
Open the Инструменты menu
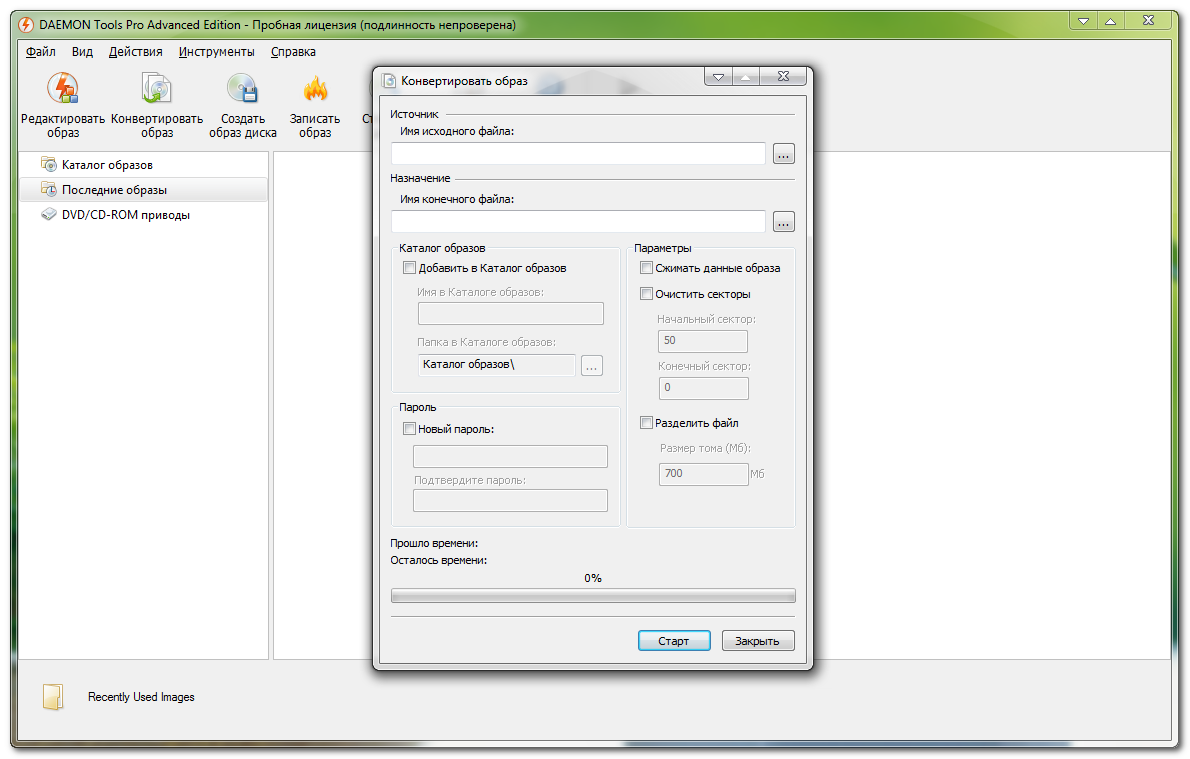(x=217, y=52)
